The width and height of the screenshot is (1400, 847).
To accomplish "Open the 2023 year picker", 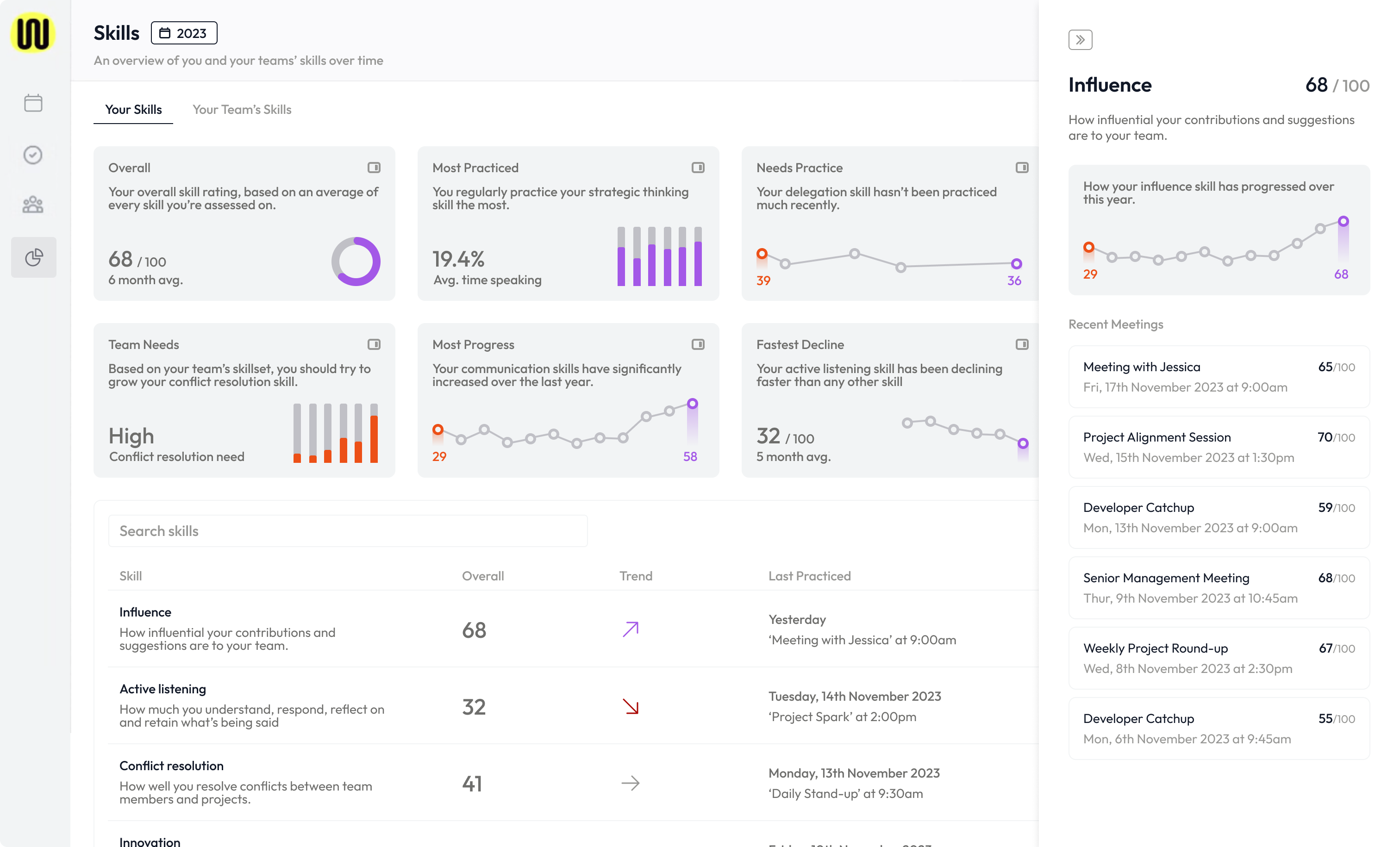I will pyautogui.click(x=183, y=33).
